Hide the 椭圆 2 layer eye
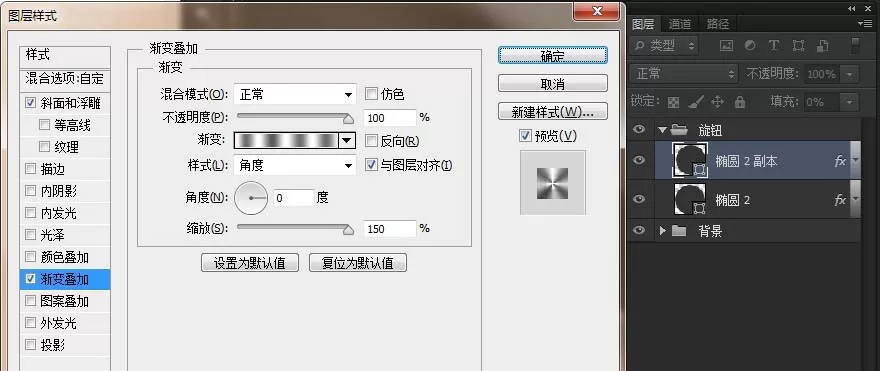Image resolution: width=880 pixels, height=371 pixels. point(639,199)
